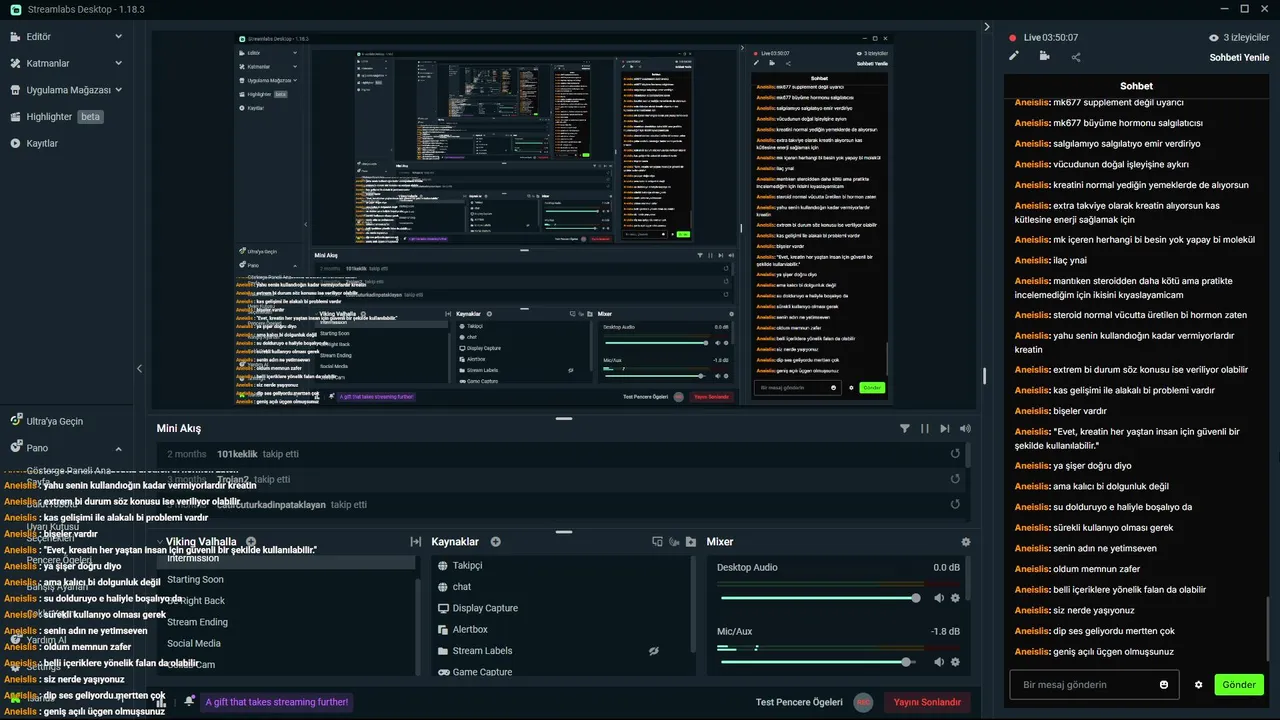Add a source folder in Kaynaklar
This screenshot has width=1280, height=720.
pyautogui.click(x=690, y=542)
